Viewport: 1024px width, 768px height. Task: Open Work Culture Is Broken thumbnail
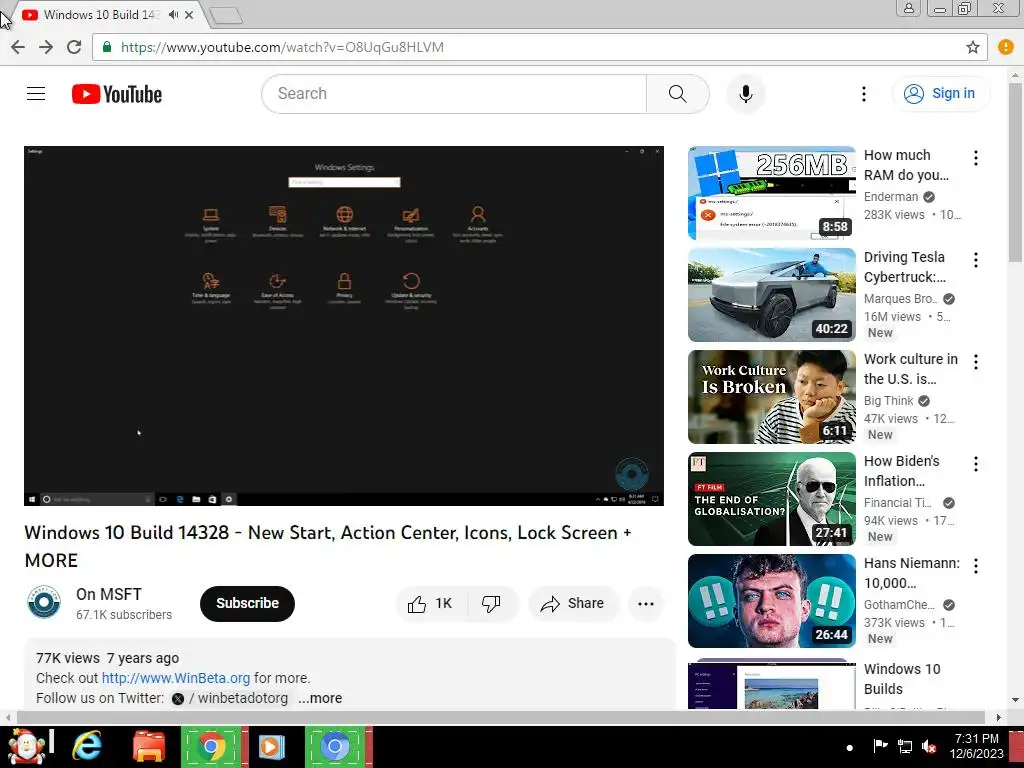pyautogui.click(x=771, y=397)
